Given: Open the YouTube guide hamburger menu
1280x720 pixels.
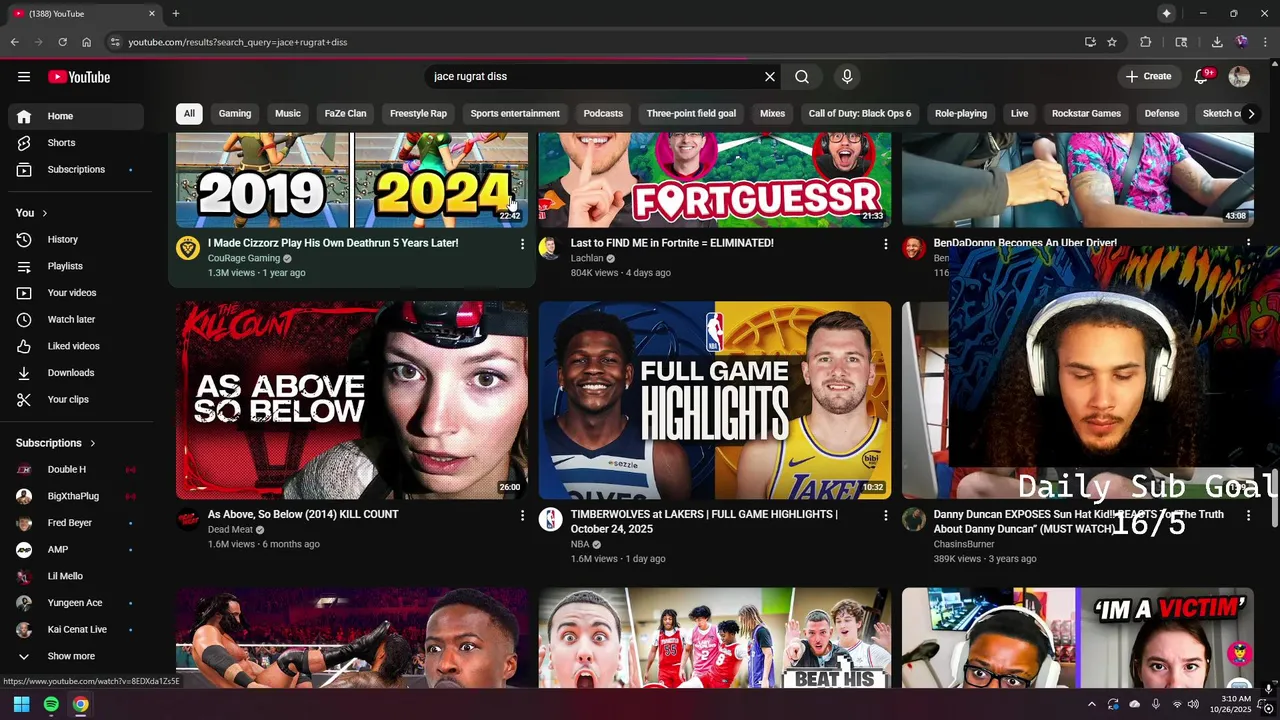Looking at the screenshot, I should [x=24, y=77].
